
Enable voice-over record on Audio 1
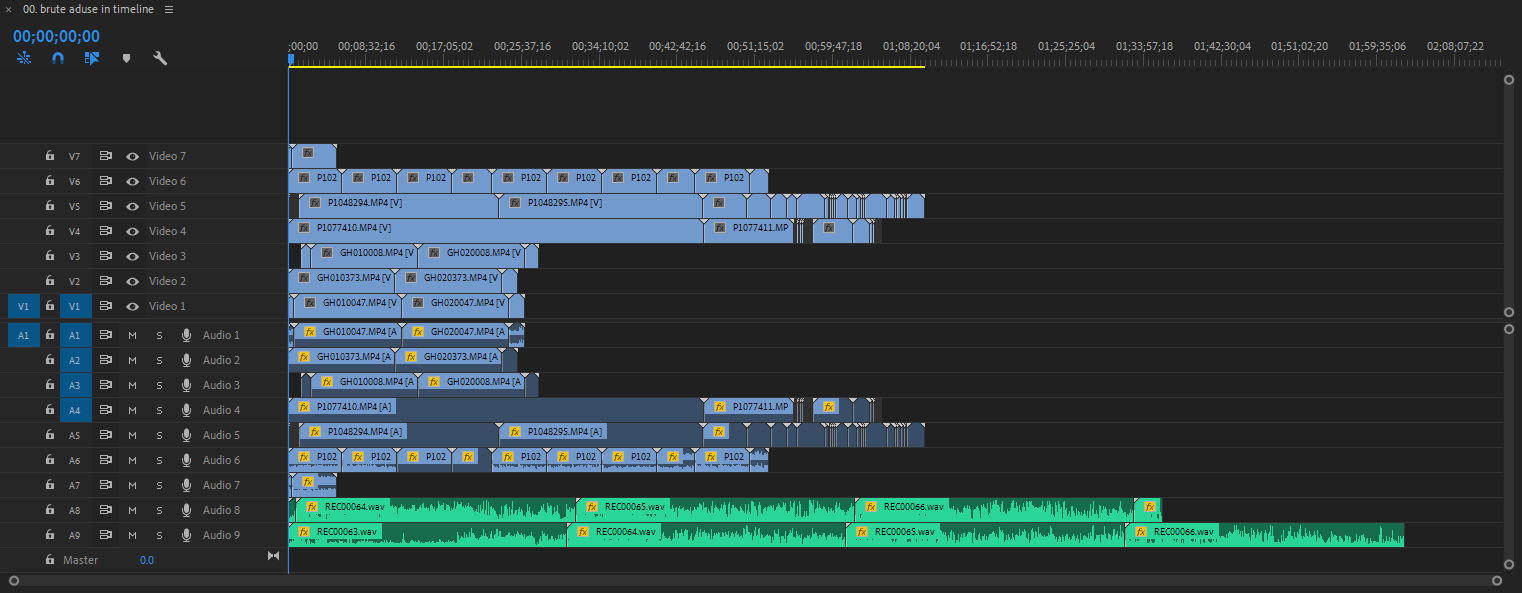click(186, 335)
